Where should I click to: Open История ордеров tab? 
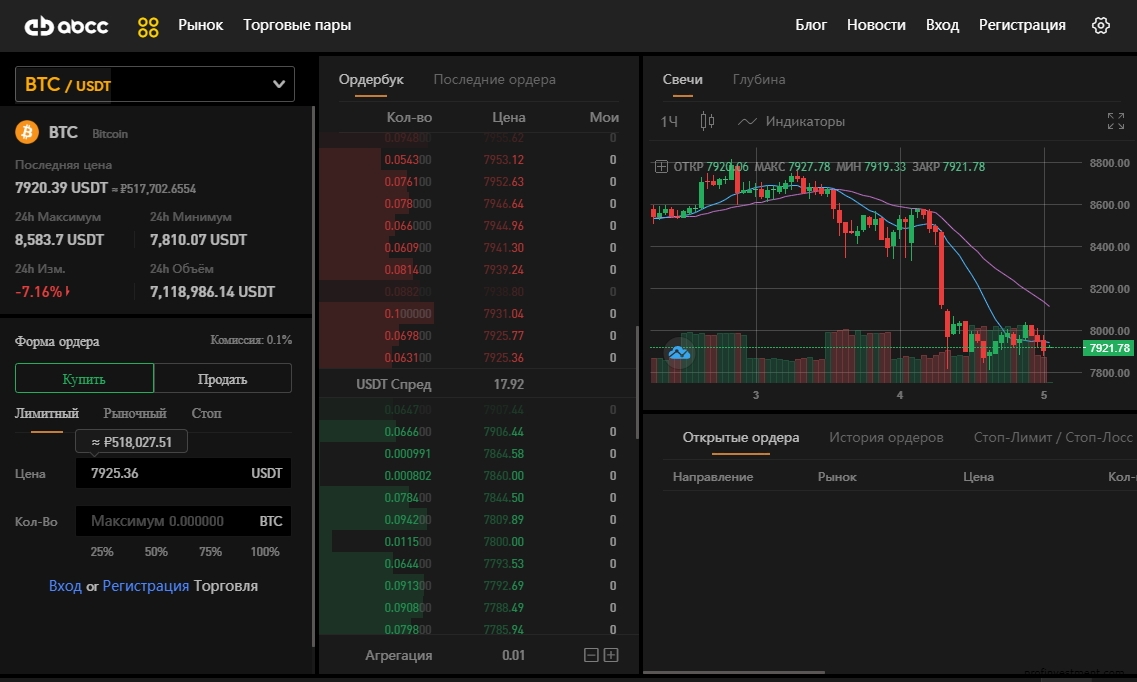point(886,438)
